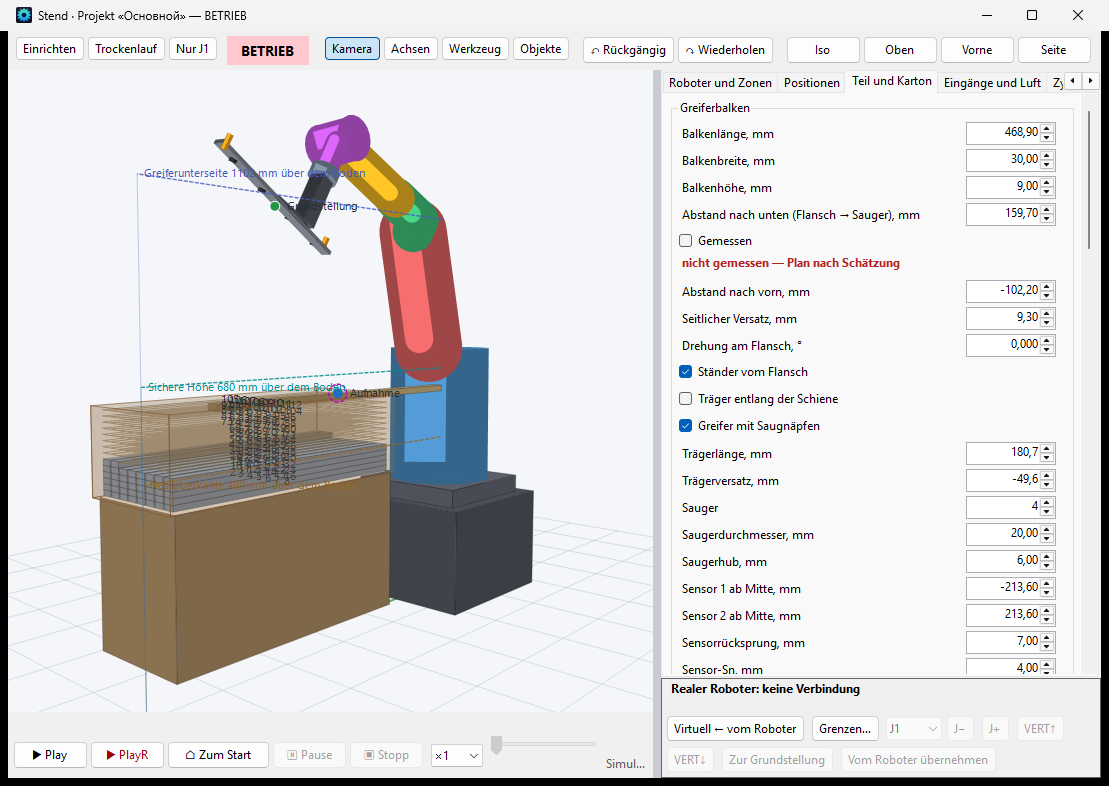Decrease Balkenbreite with the down spinner arrow

[x=1047, y=165]
